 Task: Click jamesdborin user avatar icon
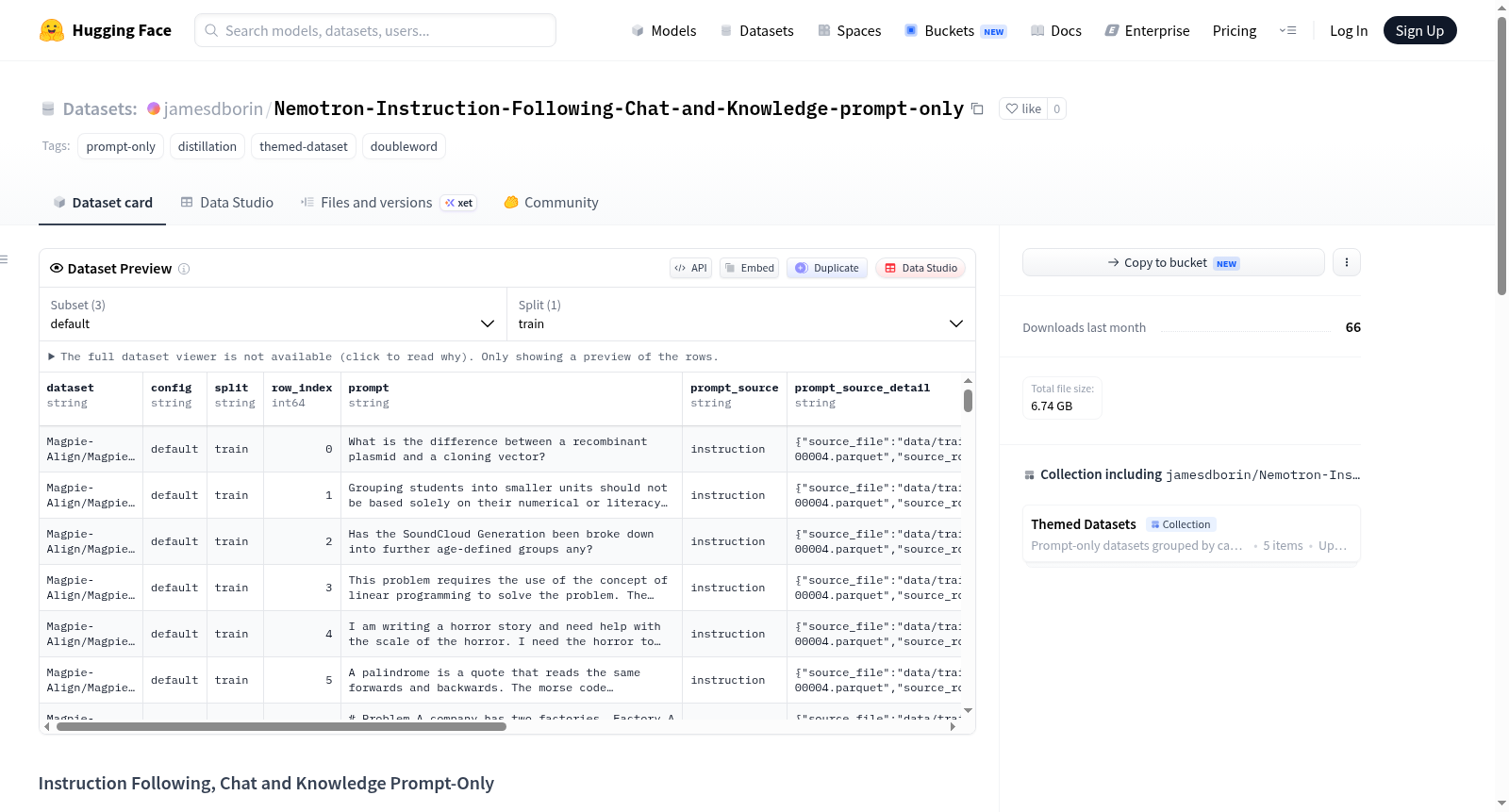pyautogui.click(x=154, y=108)
